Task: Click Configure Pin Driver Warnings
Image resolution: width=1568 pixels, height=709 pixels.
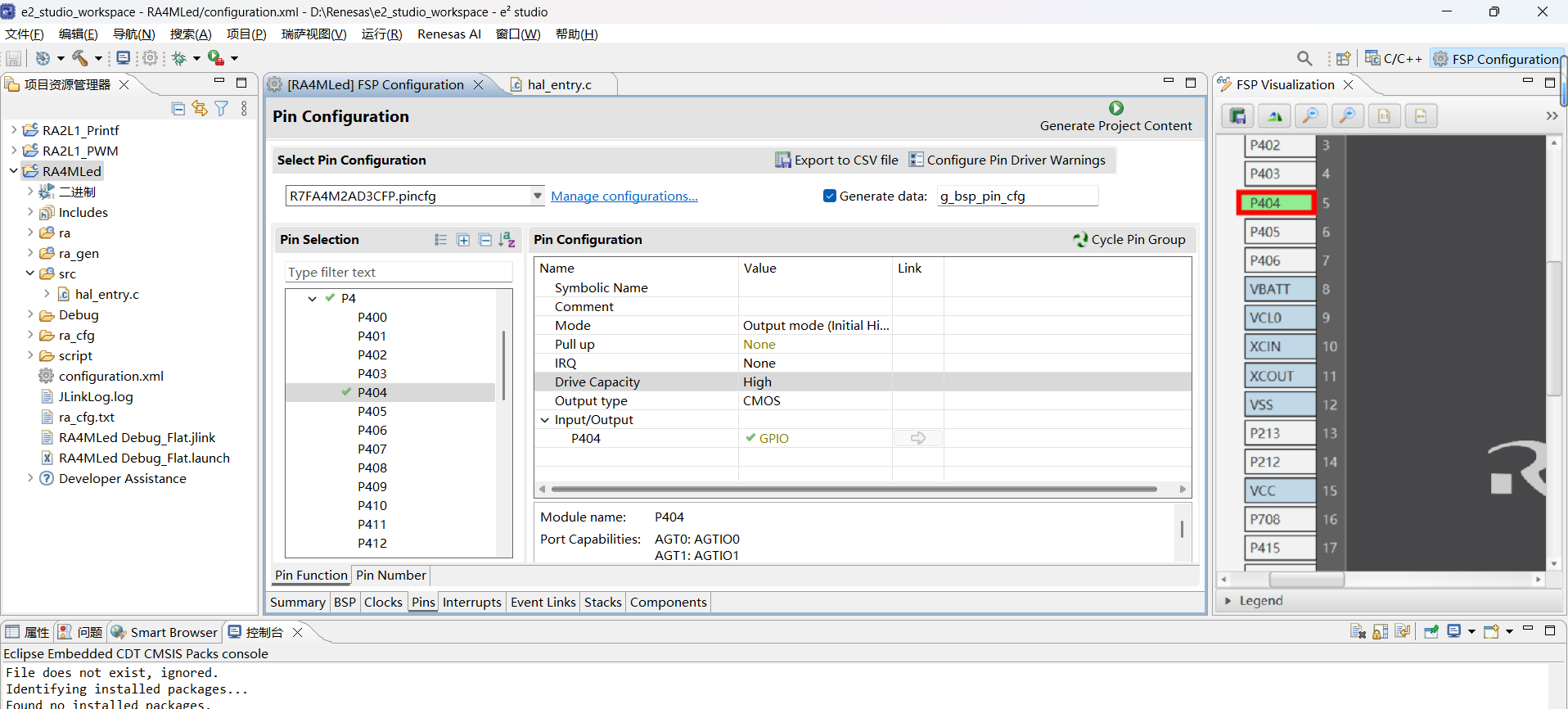Action: pos(1007,160)
